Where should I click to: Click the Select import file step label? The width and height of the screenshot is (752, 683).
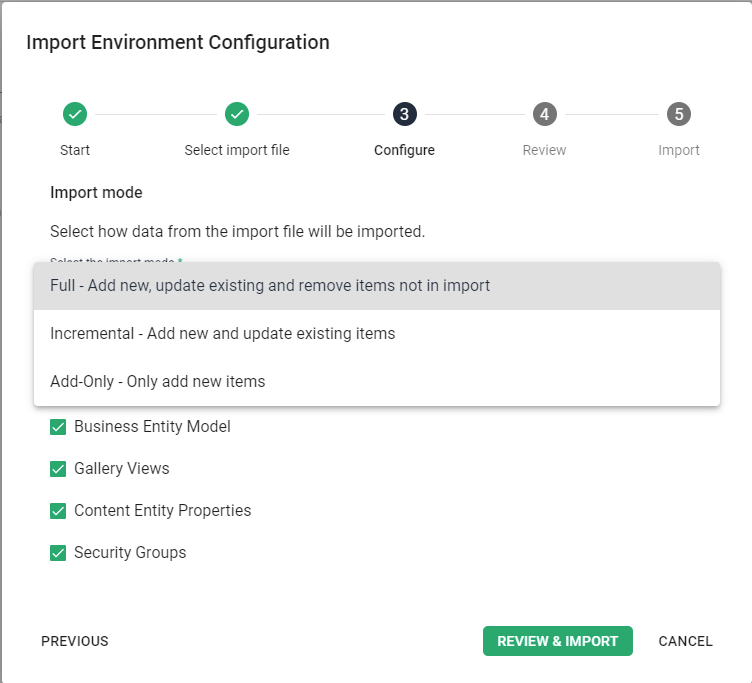[237, 150]
